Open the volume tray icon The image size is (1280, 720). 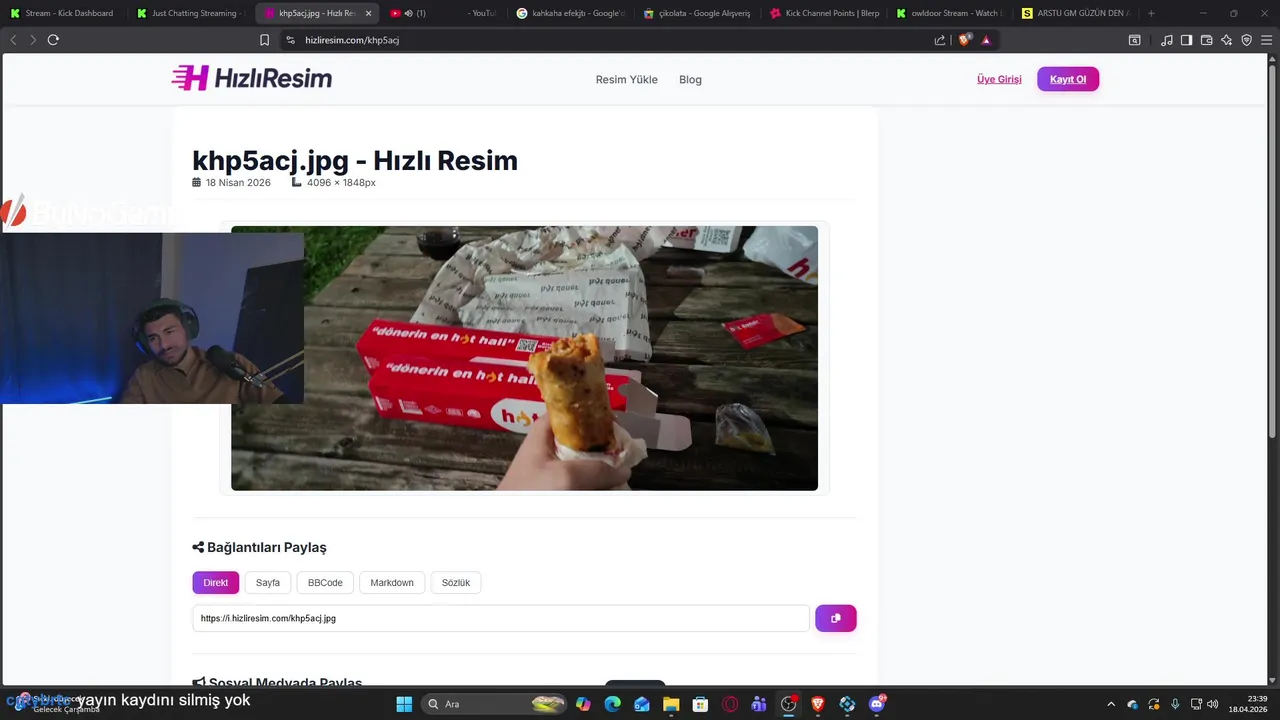point(1213,704)
